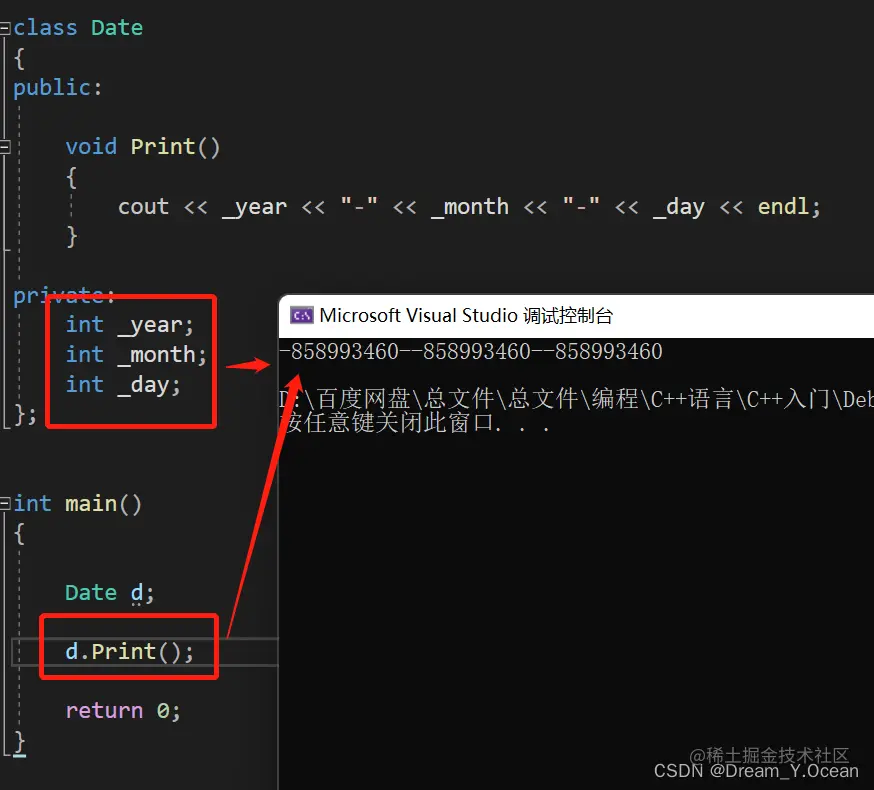
Task: Click the Print() method name in class
Action: (175, 147)
